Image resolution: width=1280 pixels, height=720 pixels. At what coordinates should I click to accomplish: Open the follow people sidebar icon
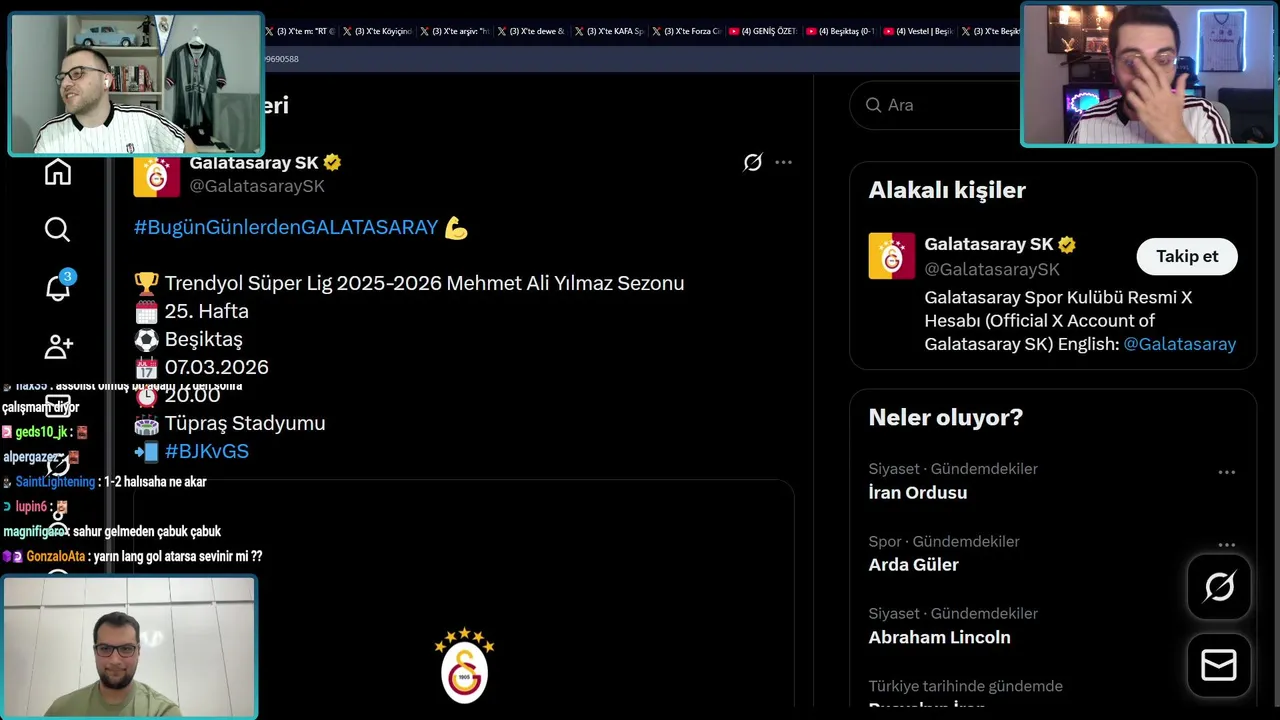tap(59, 346)
